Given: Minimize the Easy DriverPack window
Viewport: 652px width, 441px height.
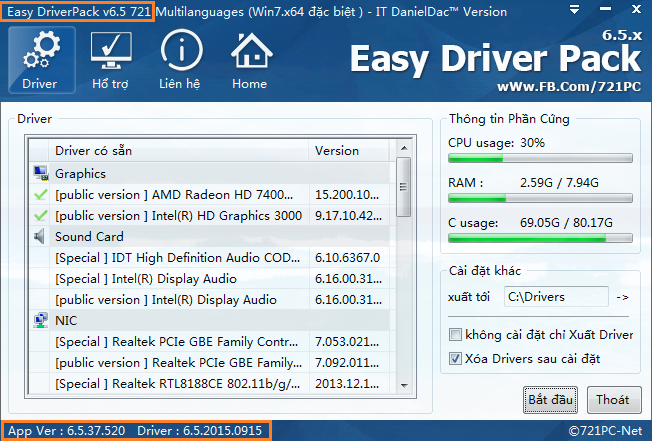Looking at the screenshot, I should (x=605, y=9).
